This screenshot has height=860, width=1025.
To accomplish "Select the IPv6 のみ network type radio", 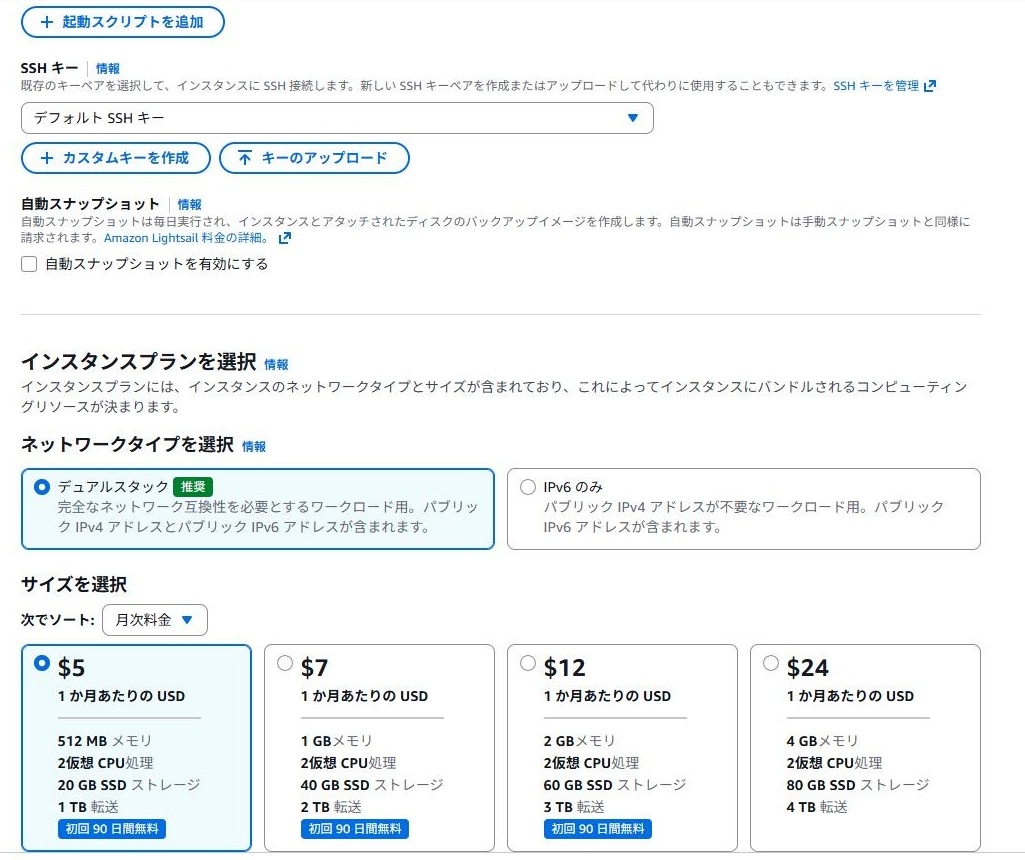I will tap(528, 487).
